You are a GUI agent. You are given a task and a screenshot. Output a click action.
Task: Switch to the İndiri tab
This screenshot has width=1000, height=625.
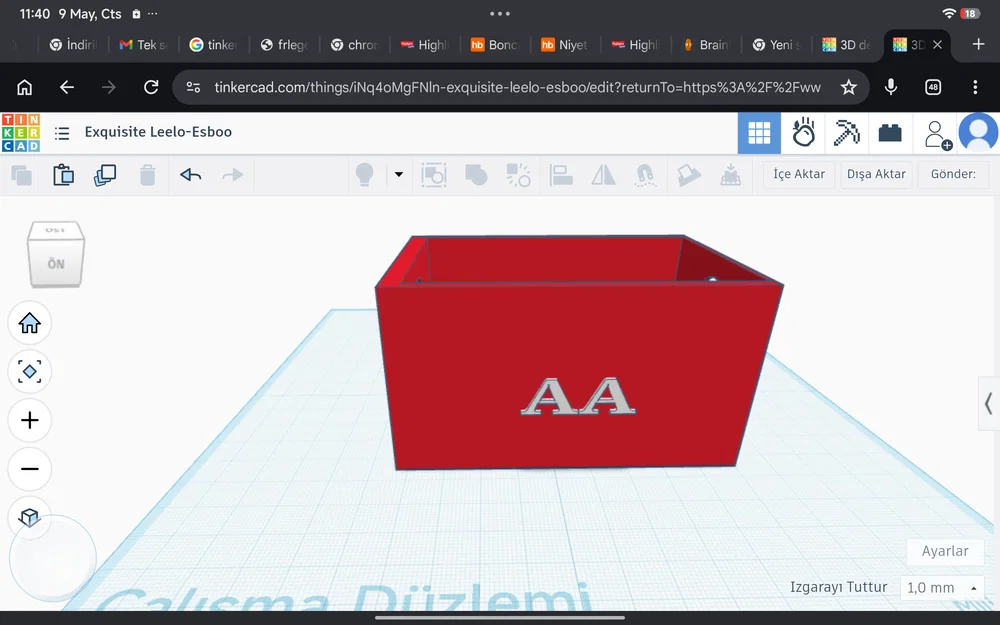pos(73,45)
